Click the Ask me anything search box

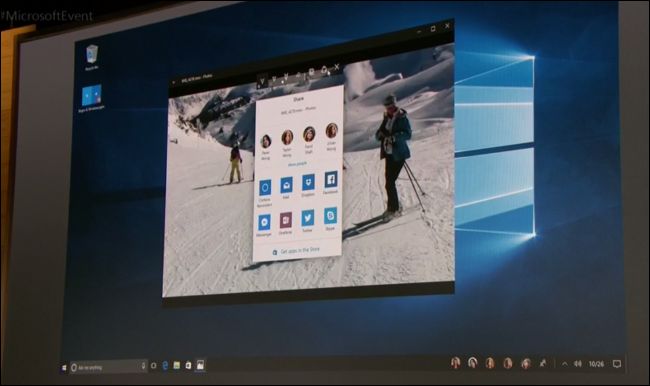108,367
